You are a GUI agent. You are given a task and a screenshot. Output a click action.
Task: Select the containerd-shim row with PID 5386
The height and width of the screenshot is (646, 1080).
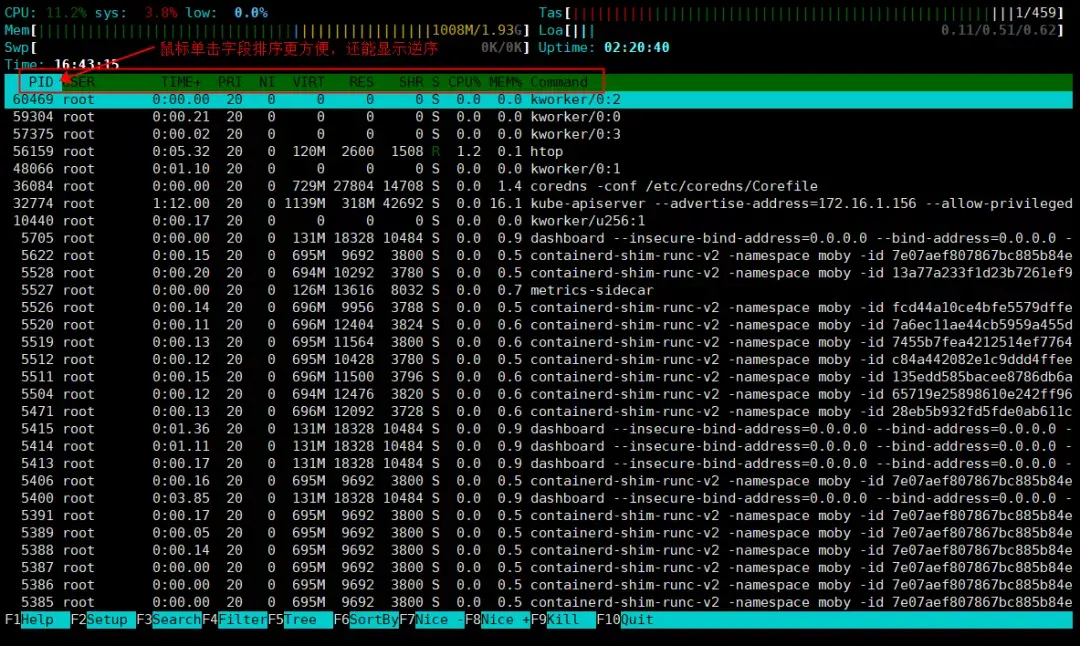(x=539, y=585)
